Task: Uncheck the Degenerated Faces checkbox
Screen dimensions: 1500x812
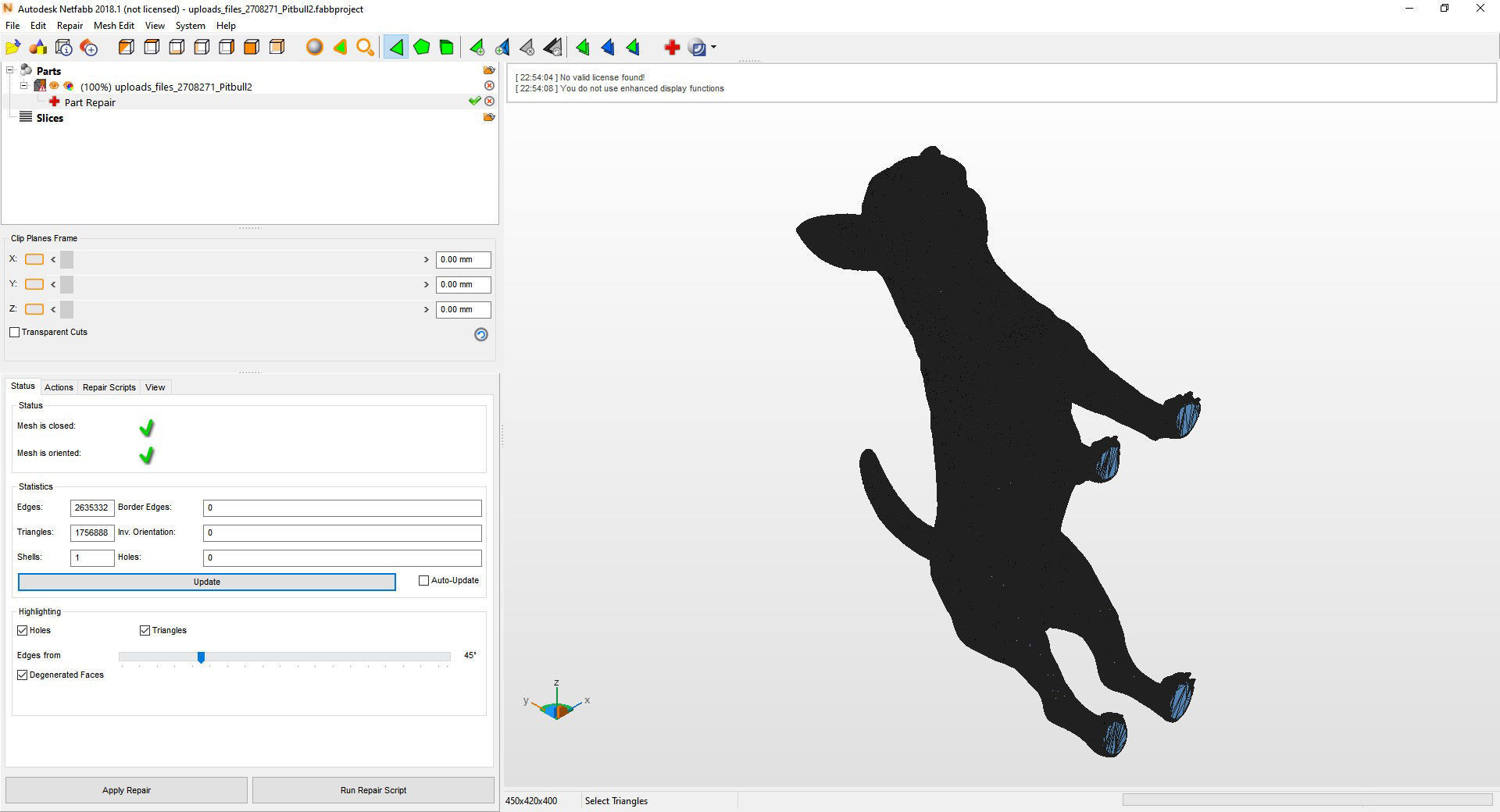Action: (22, 675)
